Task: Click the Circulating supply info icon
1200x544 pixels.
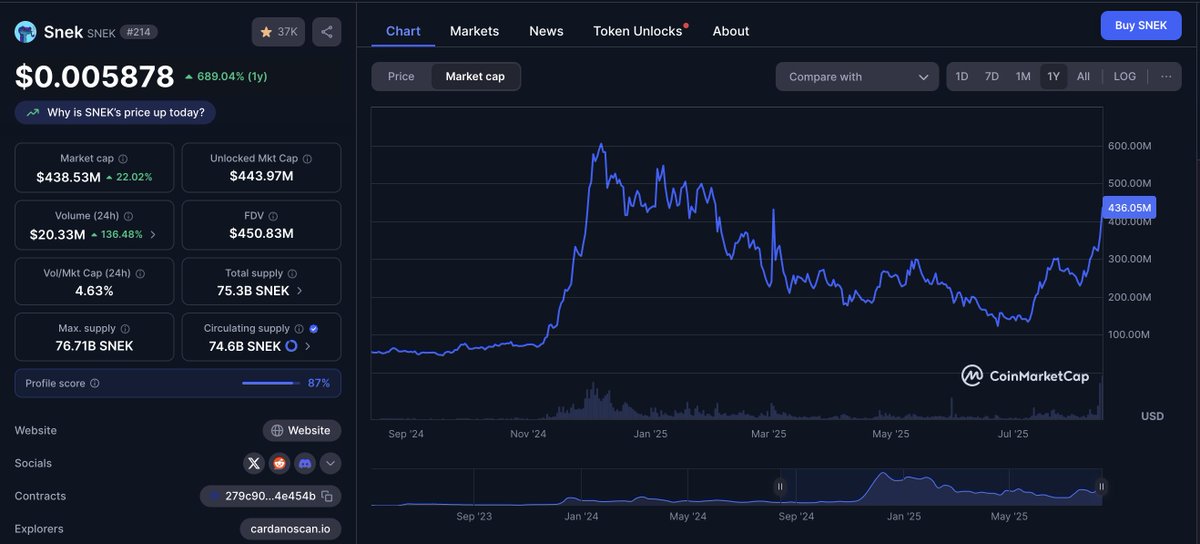Action: tap(299, 328)
